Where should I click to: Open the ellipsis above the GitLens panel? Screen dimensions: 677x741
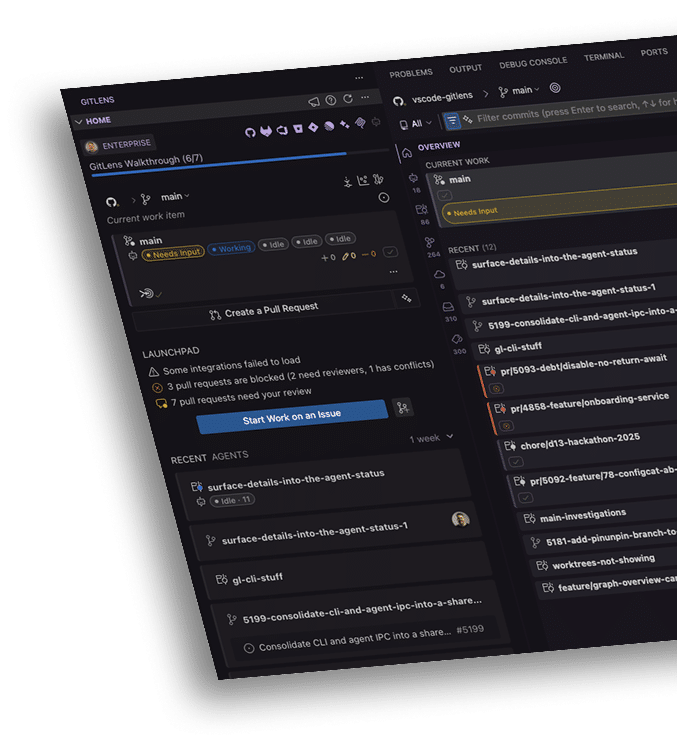click(359, 78)
